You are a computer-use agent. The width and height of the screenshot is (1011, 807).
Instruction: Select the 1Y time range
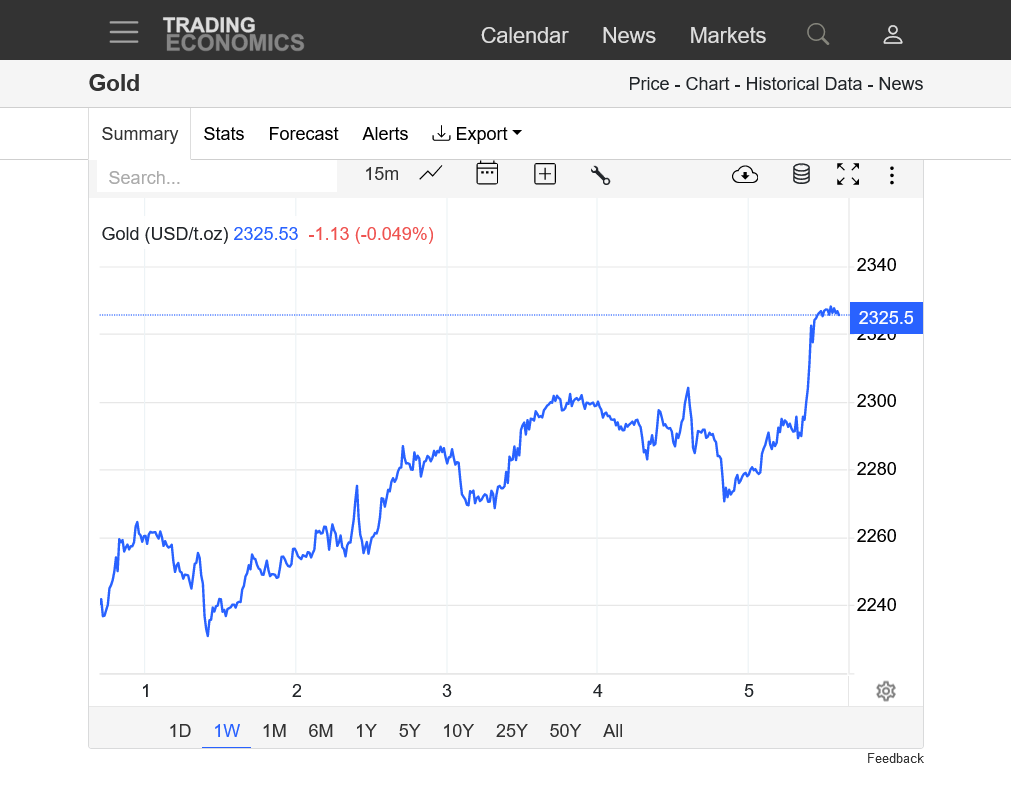point(366,731)
